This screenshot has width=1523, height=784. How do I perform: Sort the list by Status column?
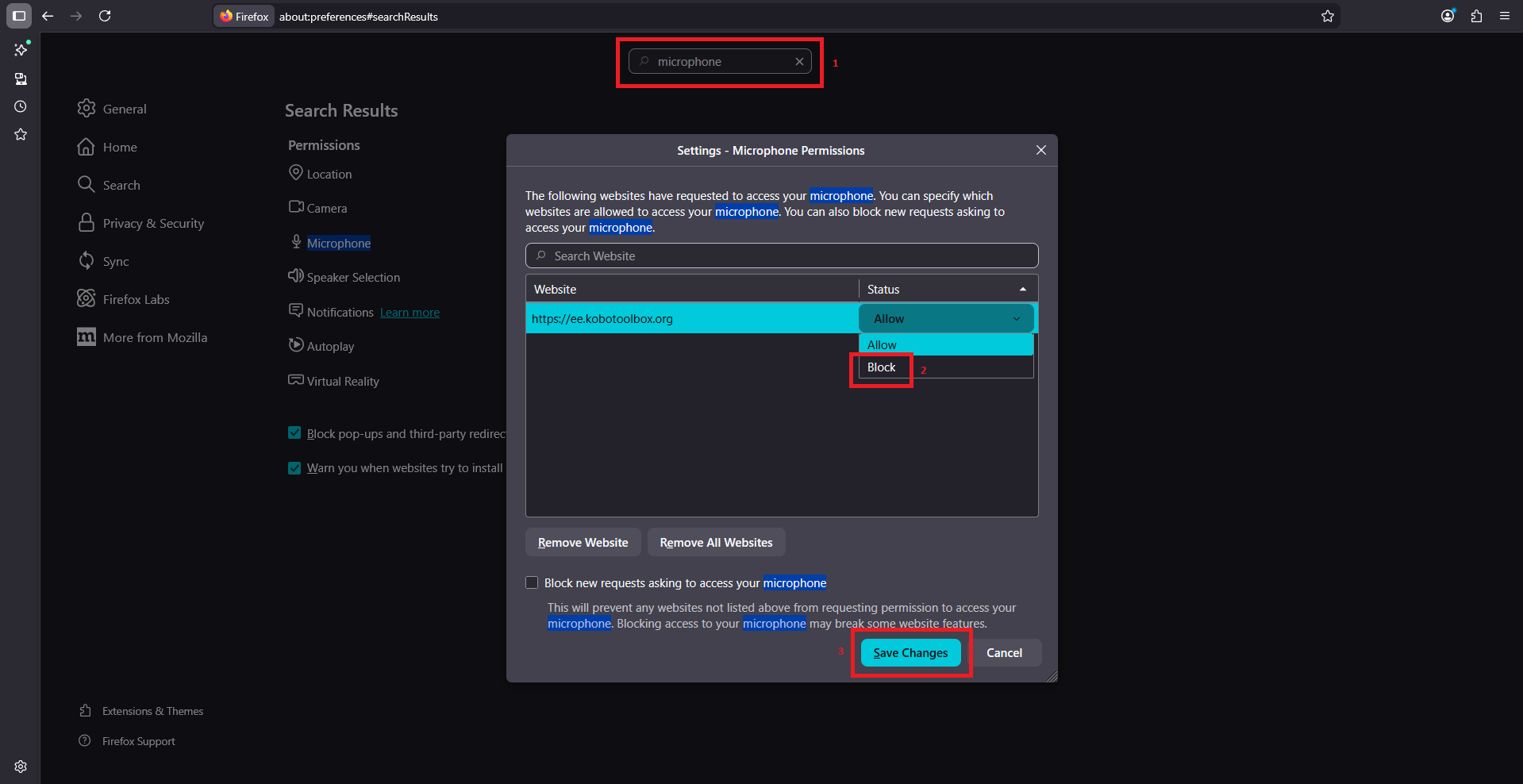tap(948, 290)
